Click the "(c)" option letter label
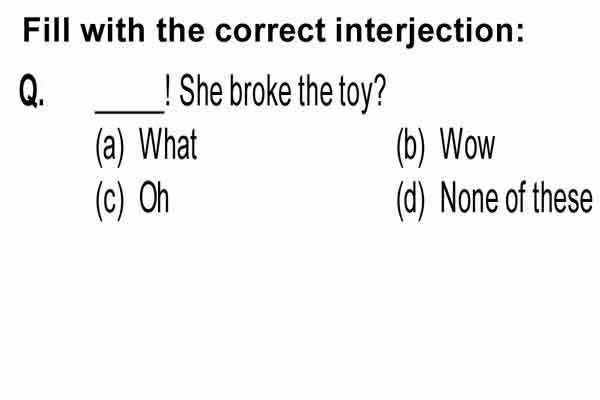This screenshot has height=400, width=600. pos(110,201)
